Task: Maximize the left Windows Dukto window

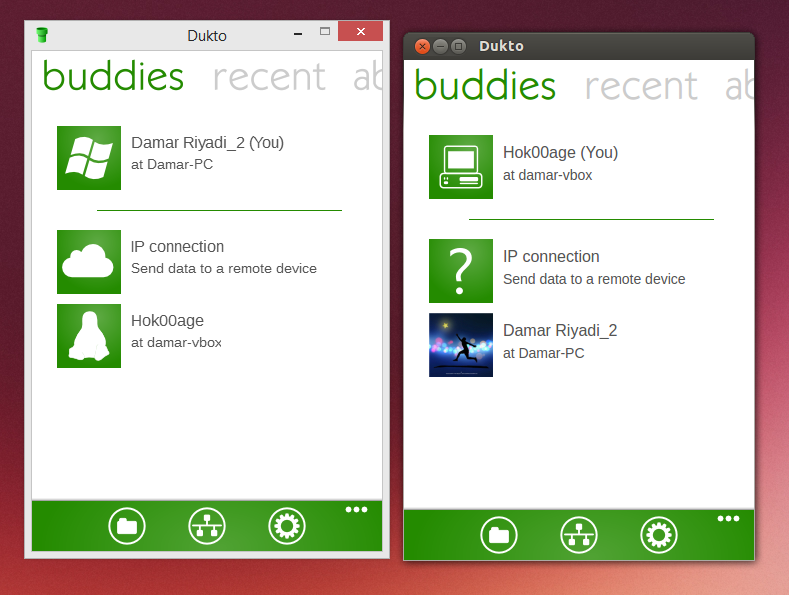Action: (x=325, y=31)
